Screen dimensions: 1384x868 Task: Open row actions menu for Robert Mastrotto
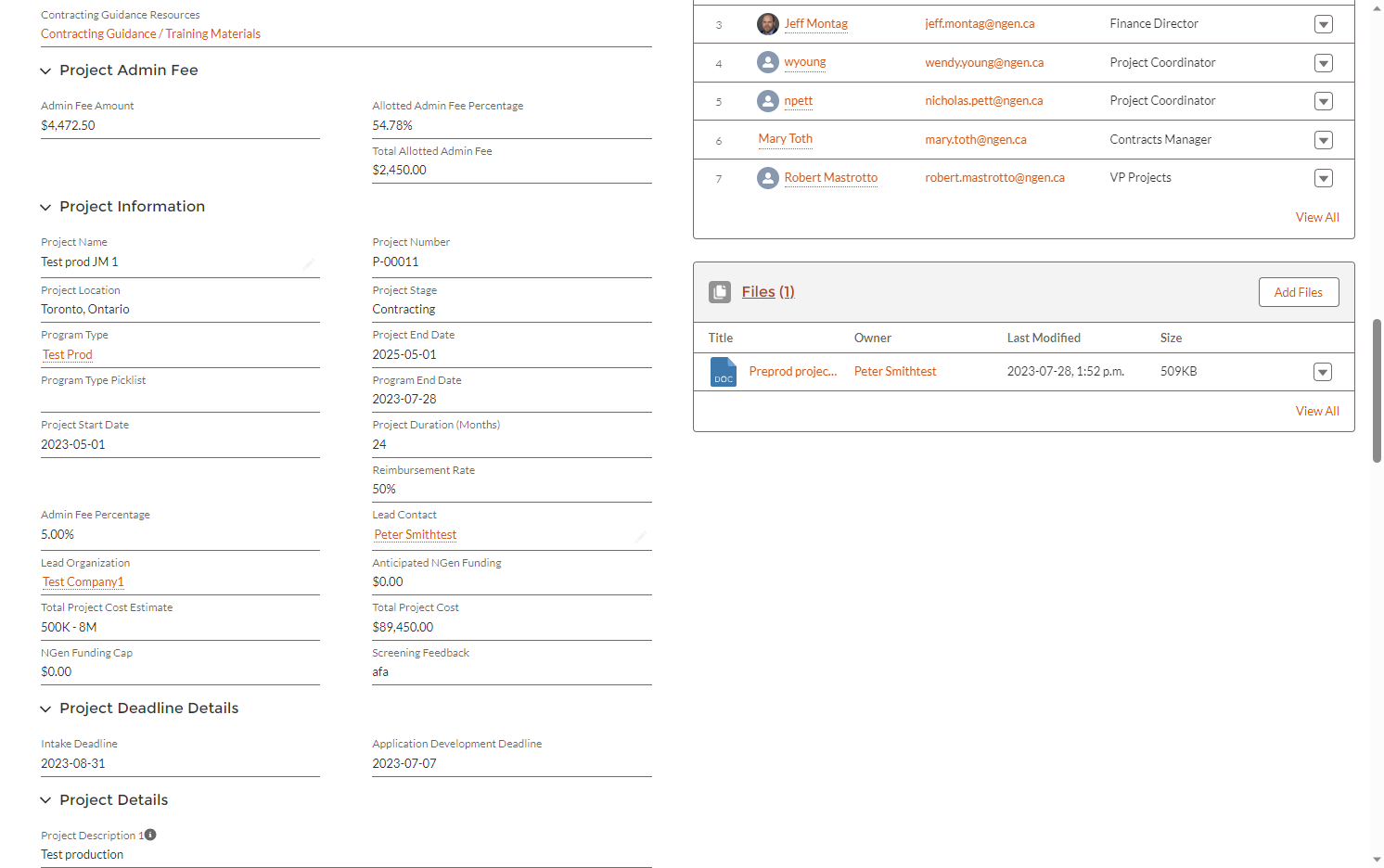pos(1324,178)
